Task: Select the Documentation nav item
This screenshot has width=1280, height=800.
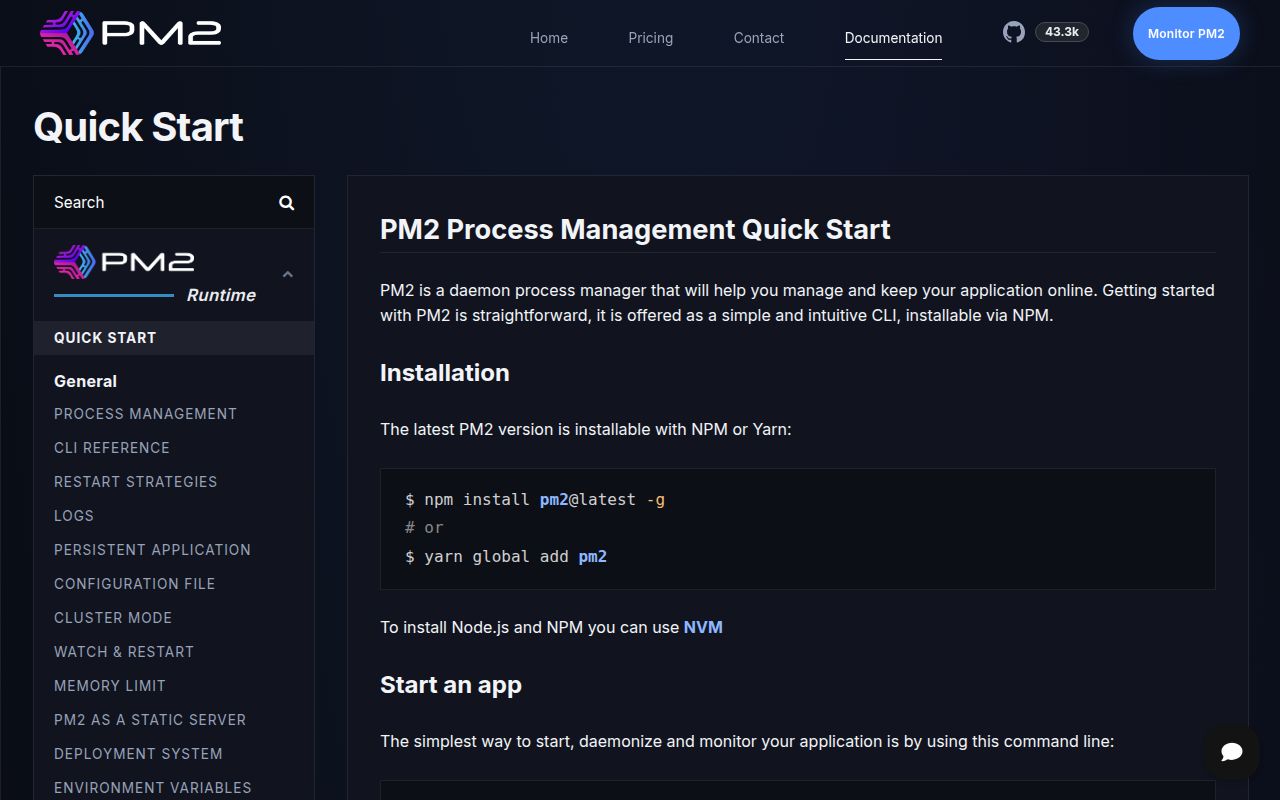Action: 893,38
